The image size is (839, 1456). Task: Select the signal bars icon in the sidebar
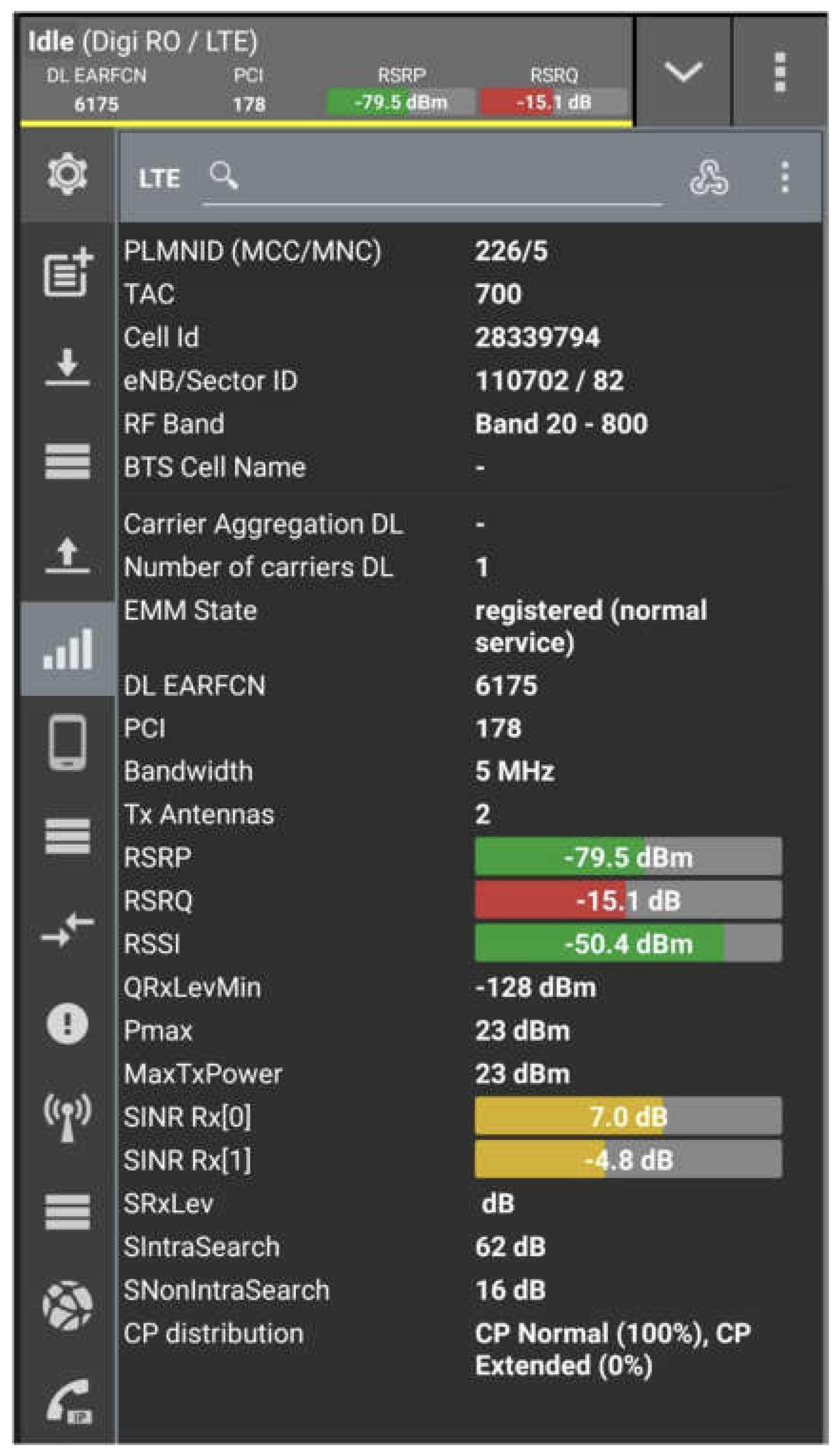pyautogui.click(x=68, y=649)
